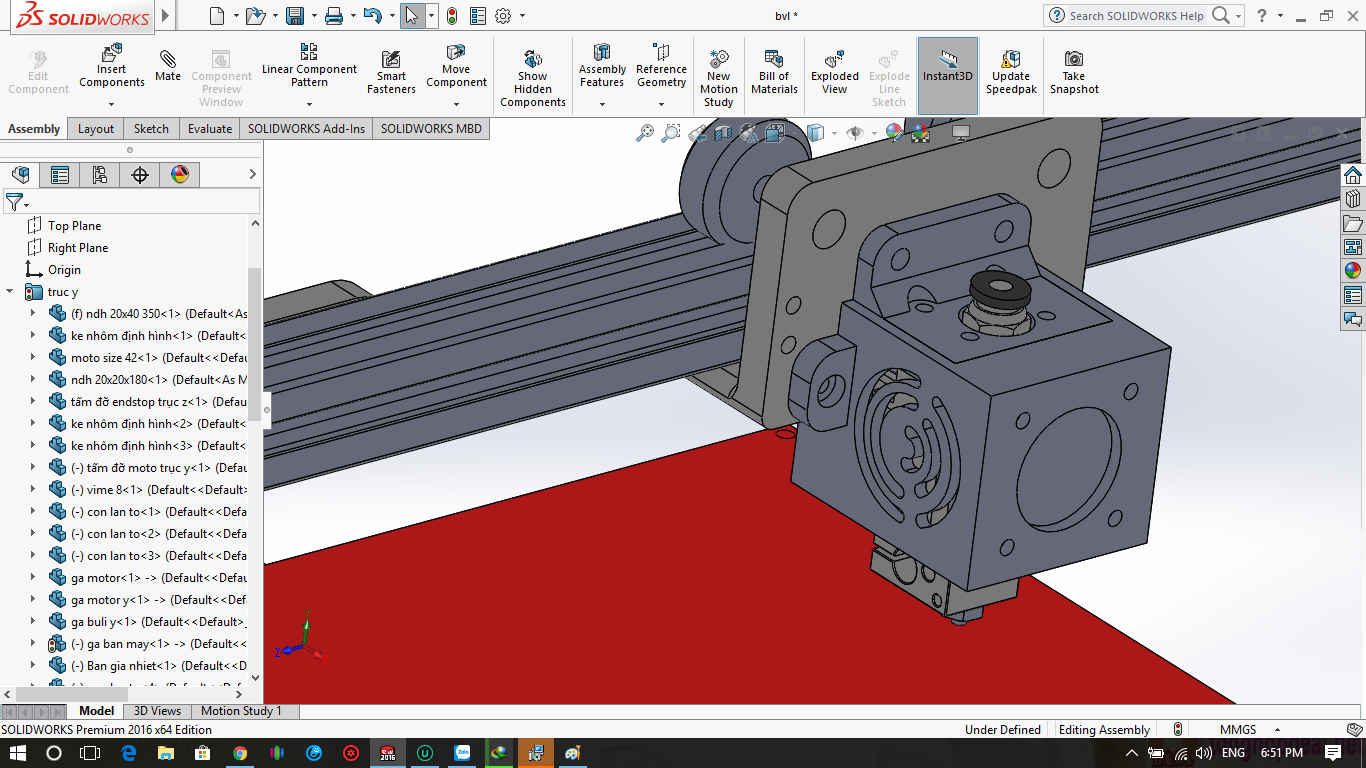
Task: Switch to the Sketch tab
Action: coord(151,129)
